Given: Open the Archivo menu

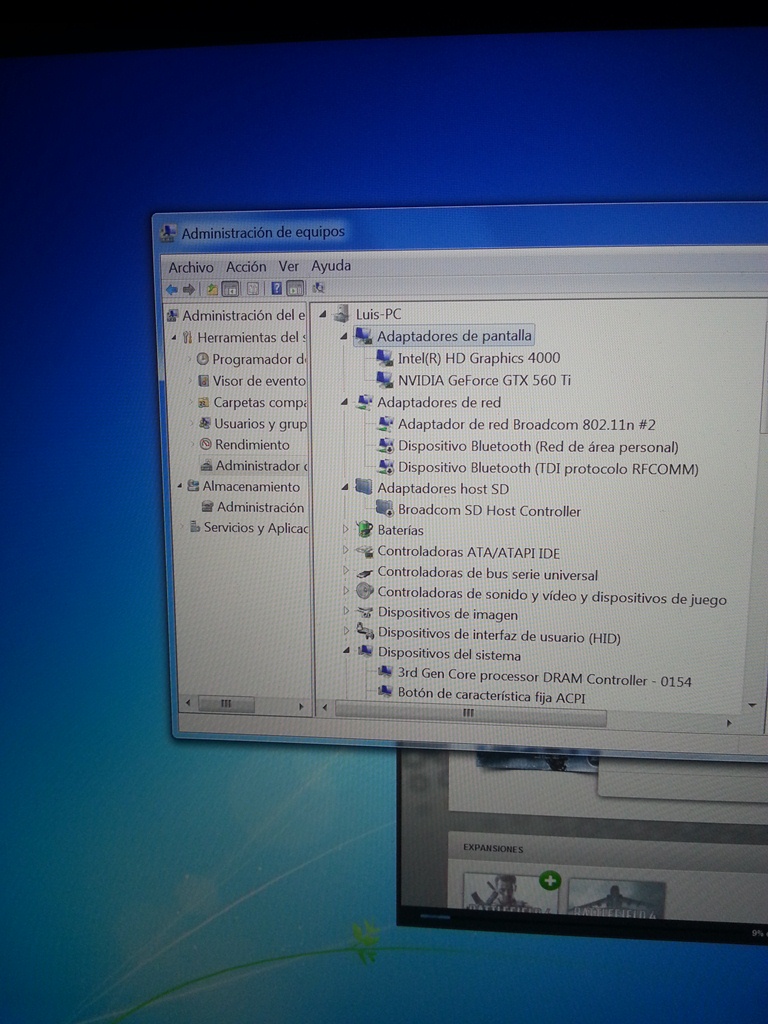Looking at the screenshot, I should click(191, 267).
